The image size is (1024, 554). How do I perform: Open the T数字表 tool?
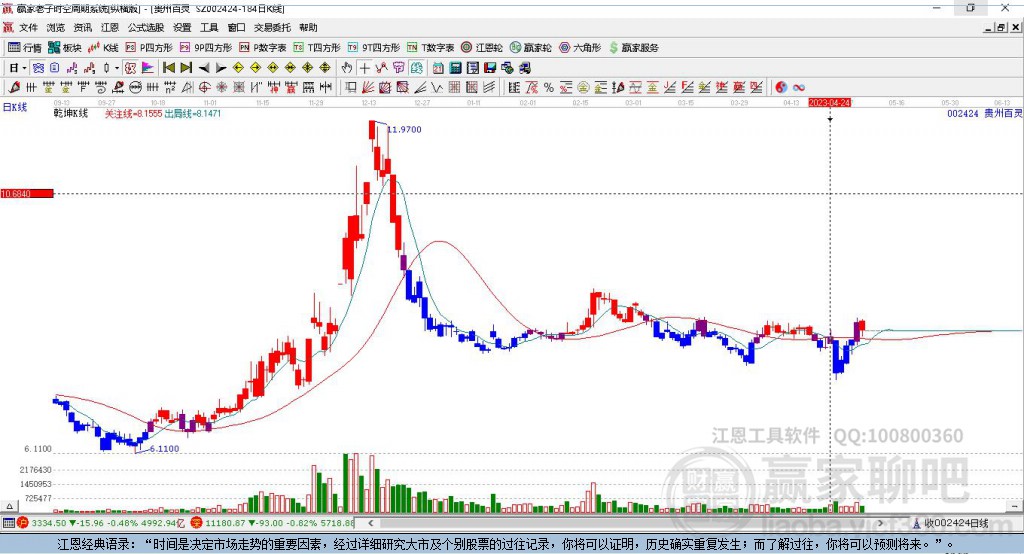[x=430, y=48]
